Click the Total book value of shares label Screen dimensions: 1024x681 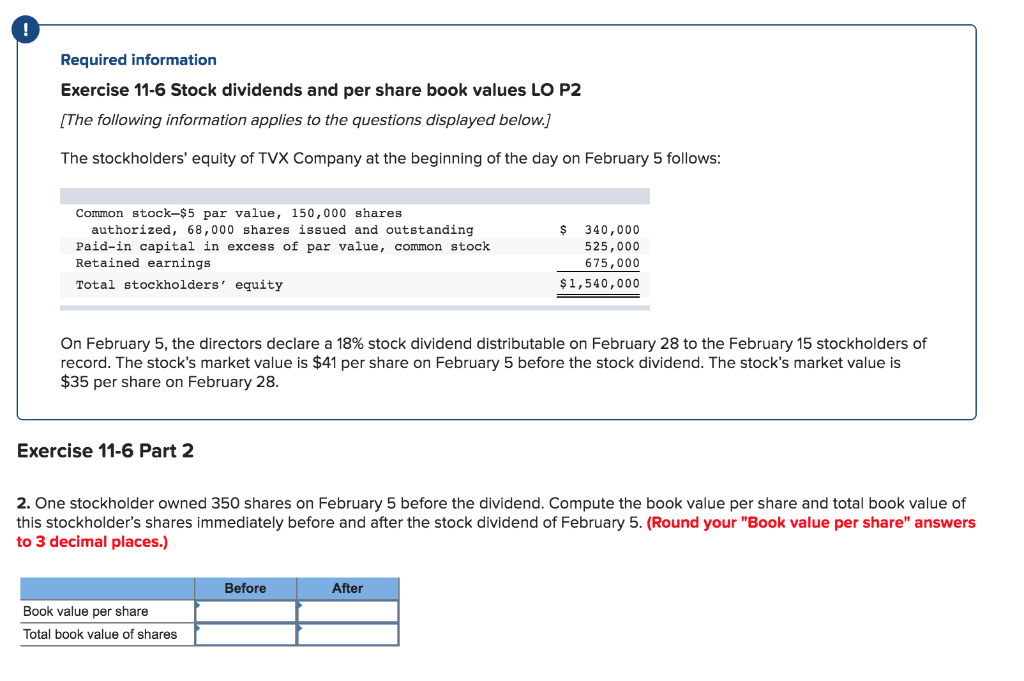point(100,634)
